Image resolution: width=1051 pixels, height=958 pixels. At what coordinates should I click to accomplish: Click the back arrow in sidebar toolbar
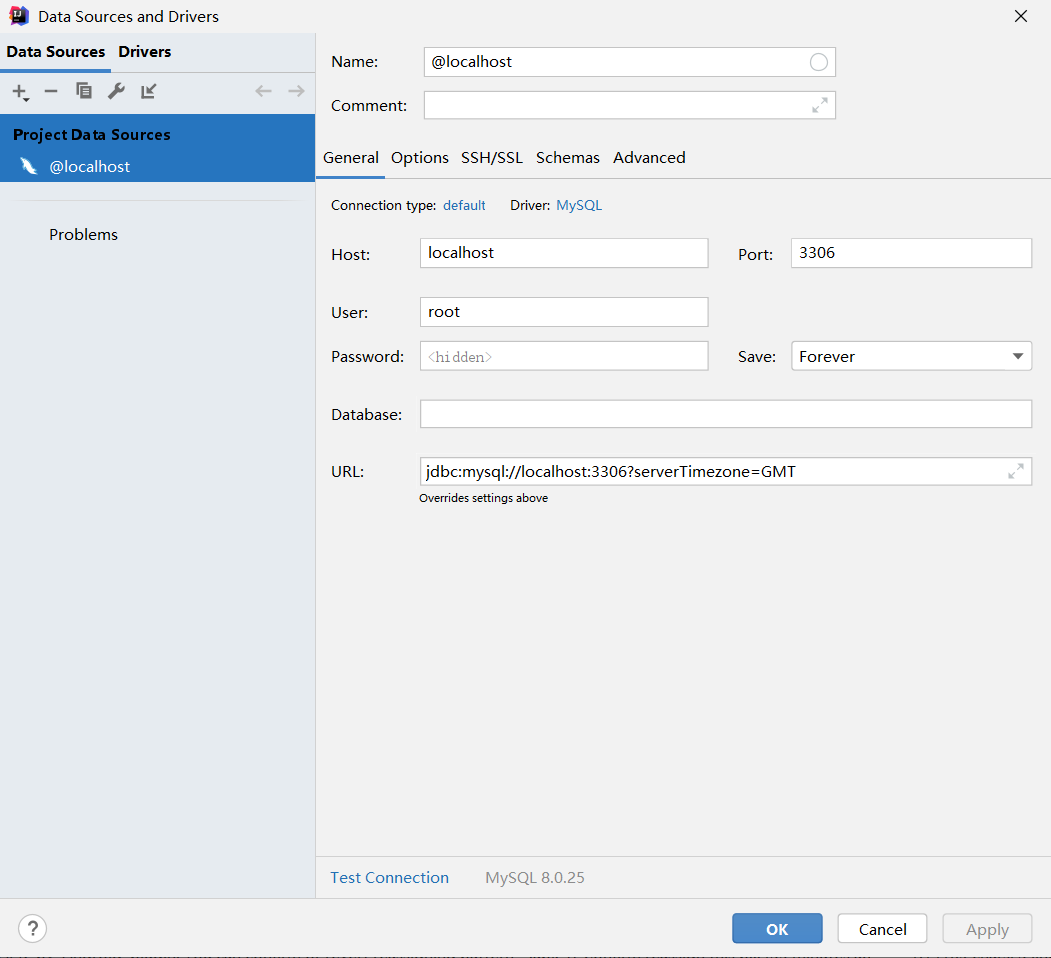263,92
